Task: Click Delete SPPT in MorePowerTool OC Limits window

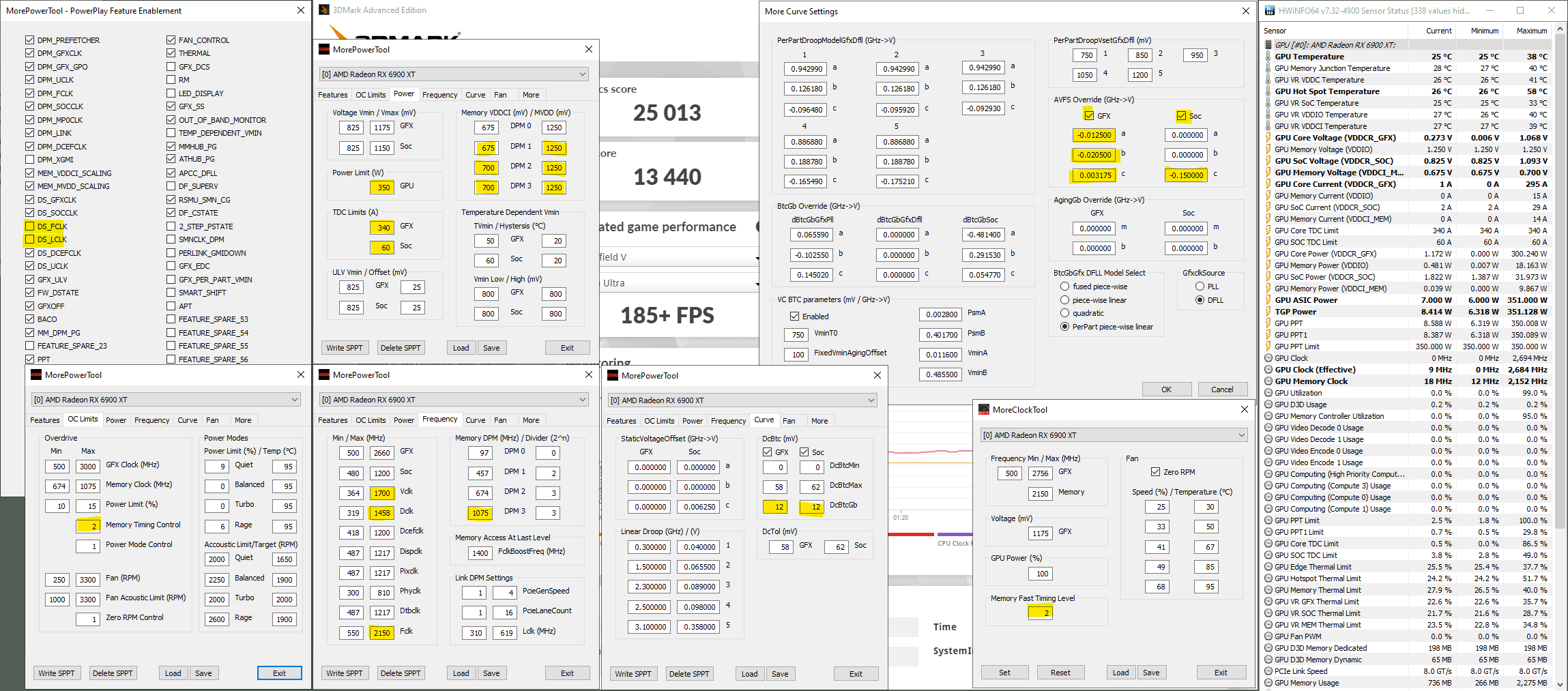Action: click(113, 673)
